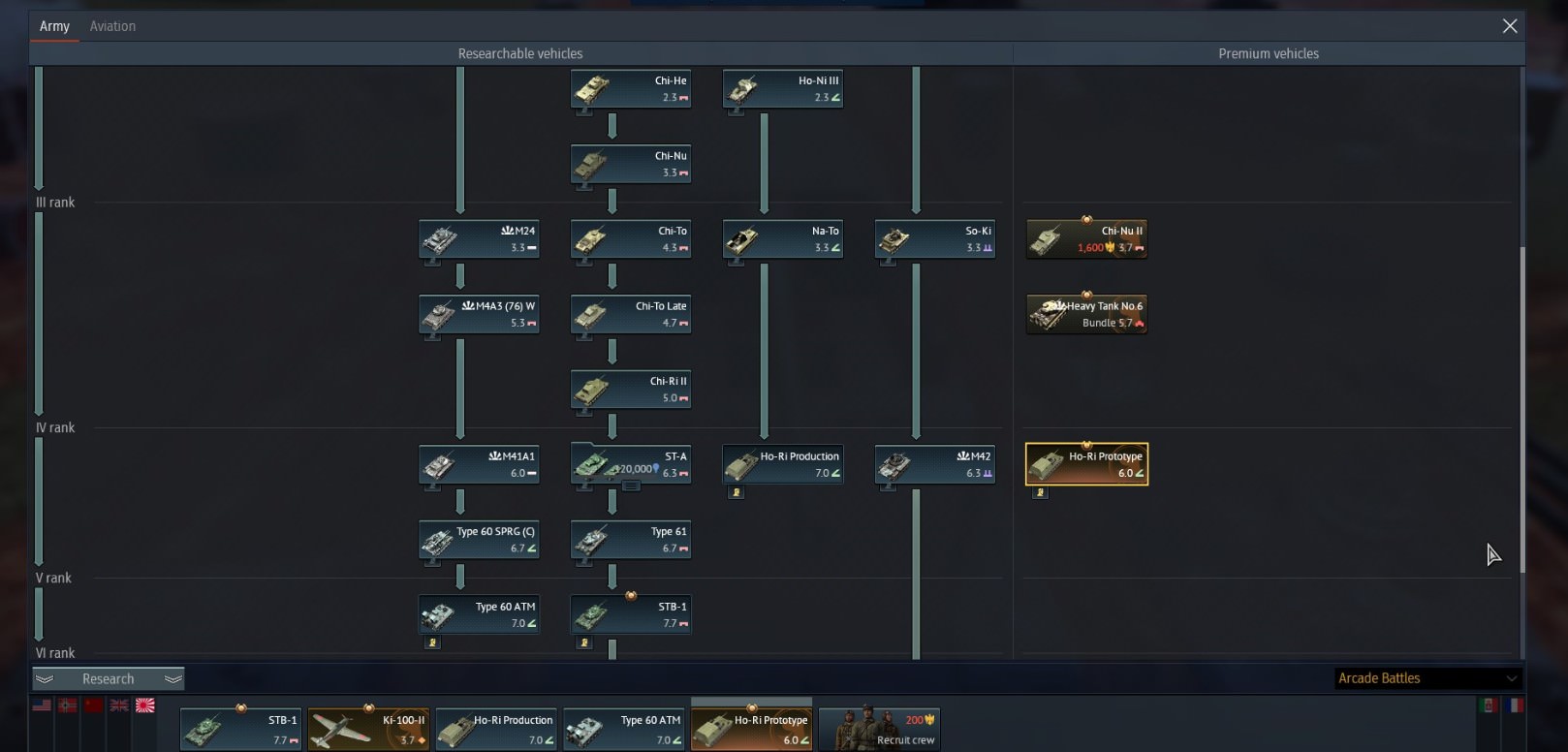Viewport: 1568px width, 752px height.
Task: Select the Chi-To Late tank card
Action: [631, 314]
